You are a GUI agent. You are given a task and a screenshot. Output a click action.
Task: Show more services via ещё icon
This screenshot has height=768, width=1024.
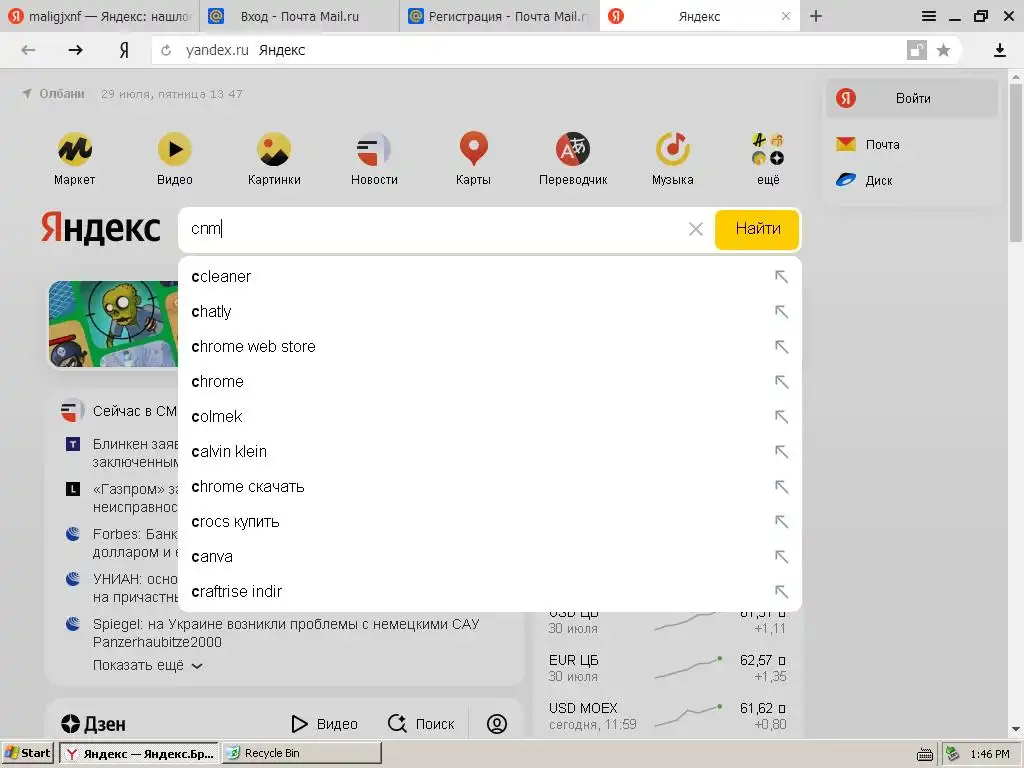point(768,150)
